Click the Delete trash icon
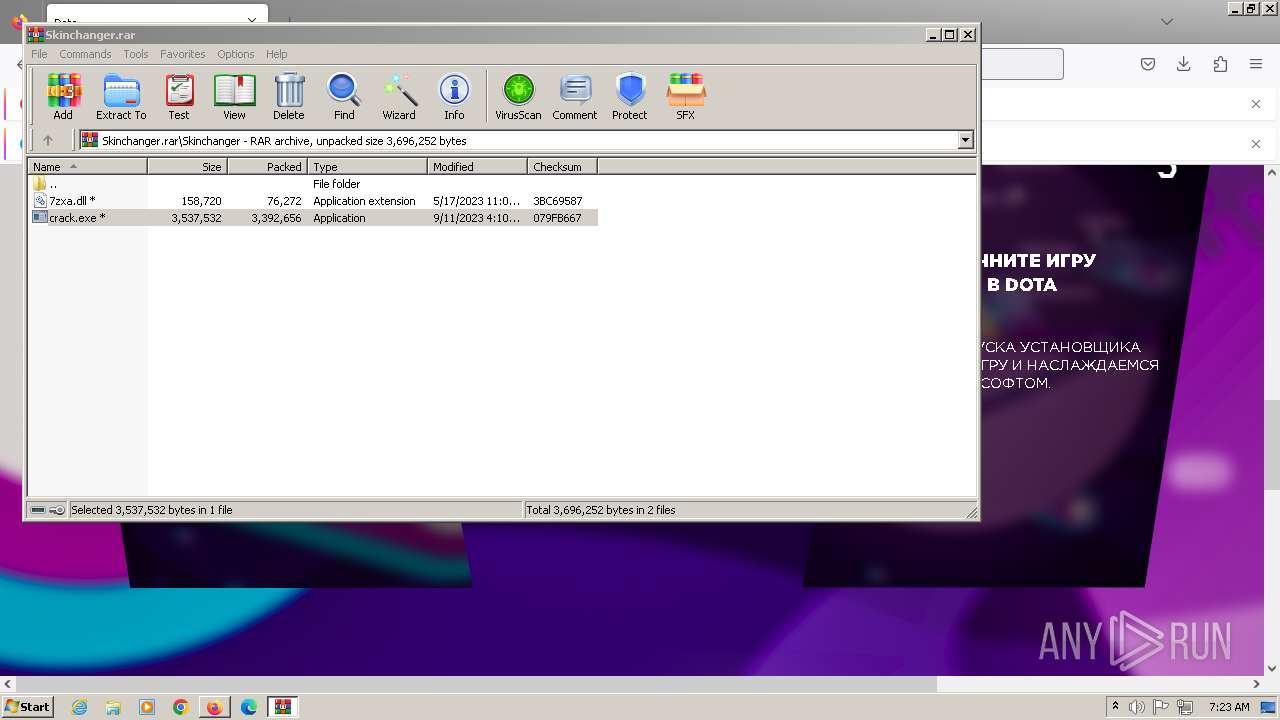This screenshot has height=720, width=1280. [289, 97]
